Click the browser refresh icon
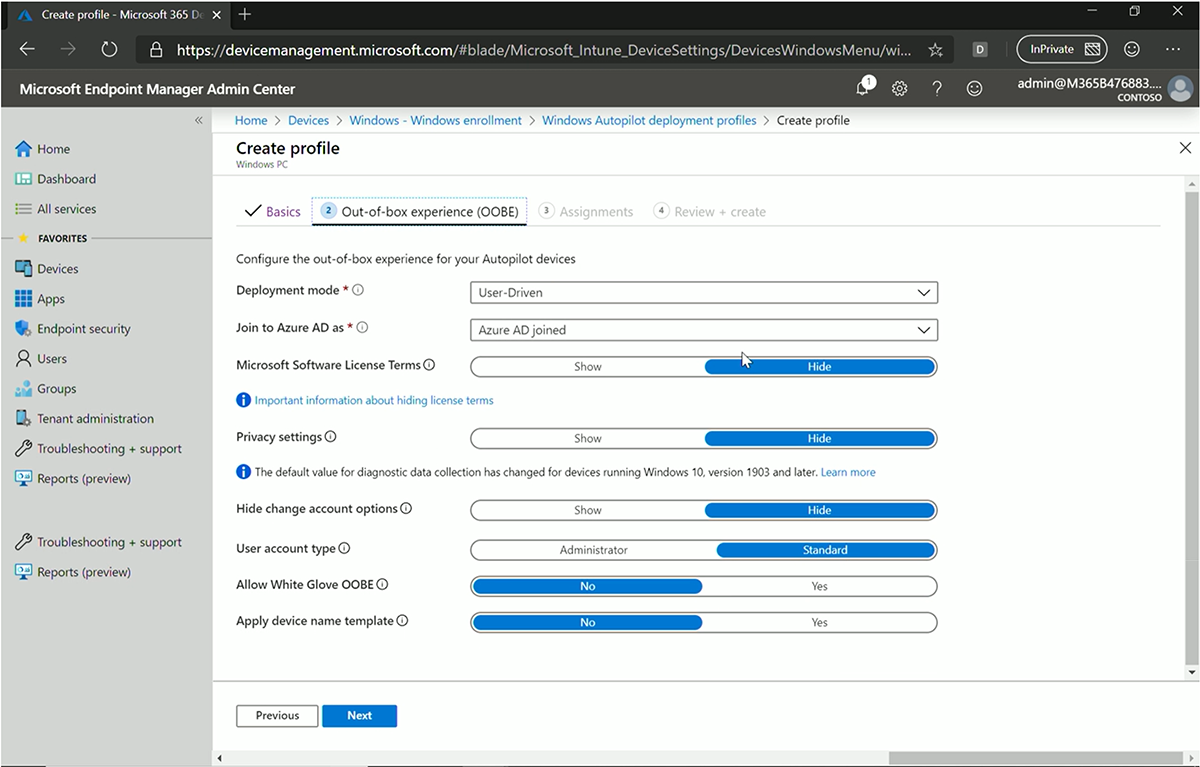The height and width of the screenshot is (767, 1200). click(109, 49)
